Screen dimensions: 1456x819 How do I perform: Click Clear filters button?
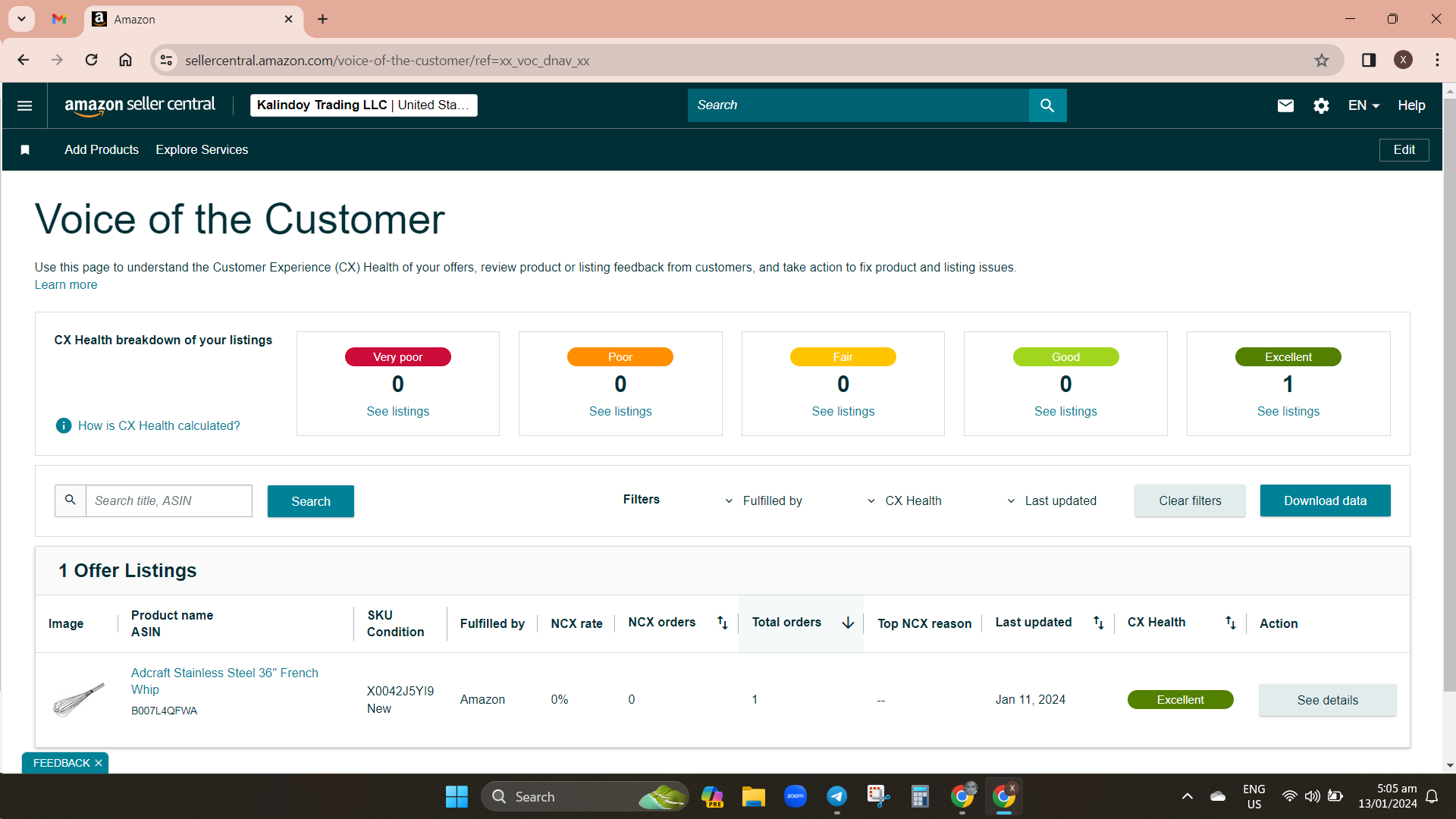point(1190,500)
